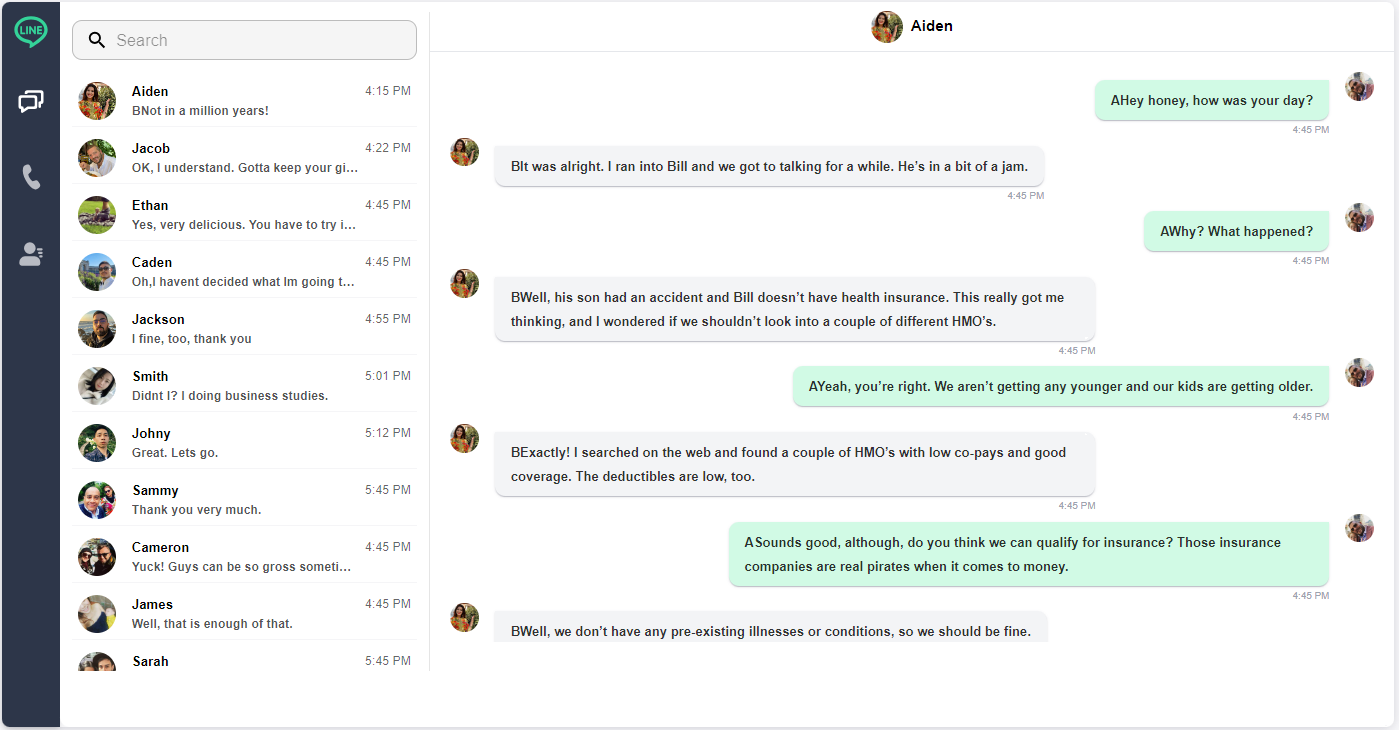
Task: Click Jacob's avatar thumbnail in the chat list
Action: click(96, 157)
